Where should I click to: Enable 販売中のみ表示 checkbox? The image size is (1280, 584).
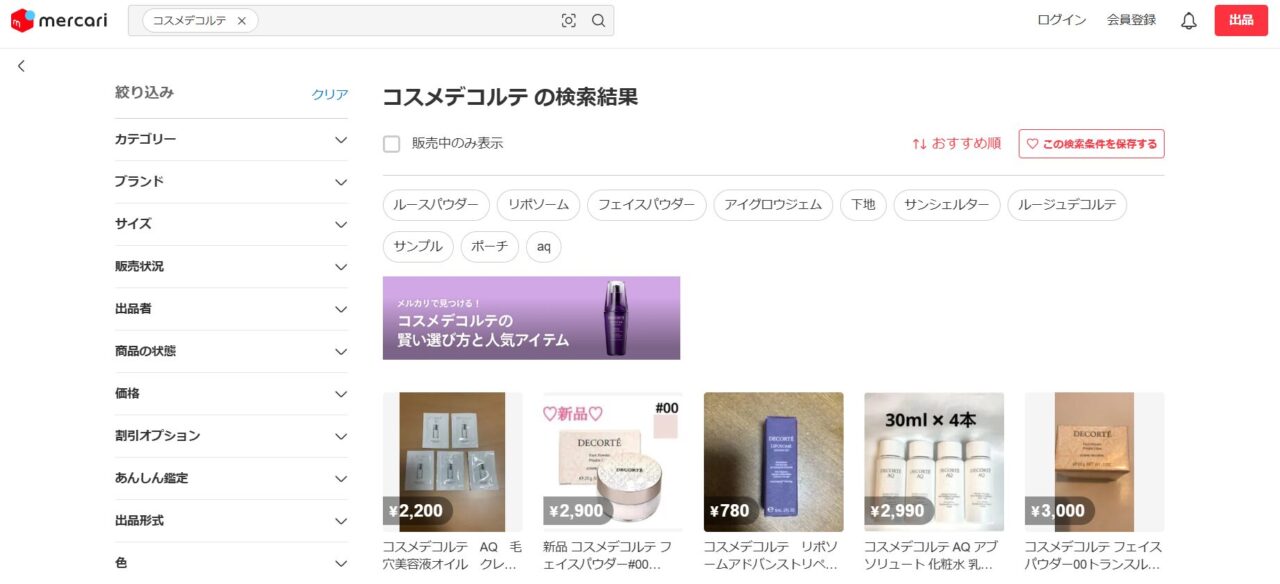(x=392, y=144)
